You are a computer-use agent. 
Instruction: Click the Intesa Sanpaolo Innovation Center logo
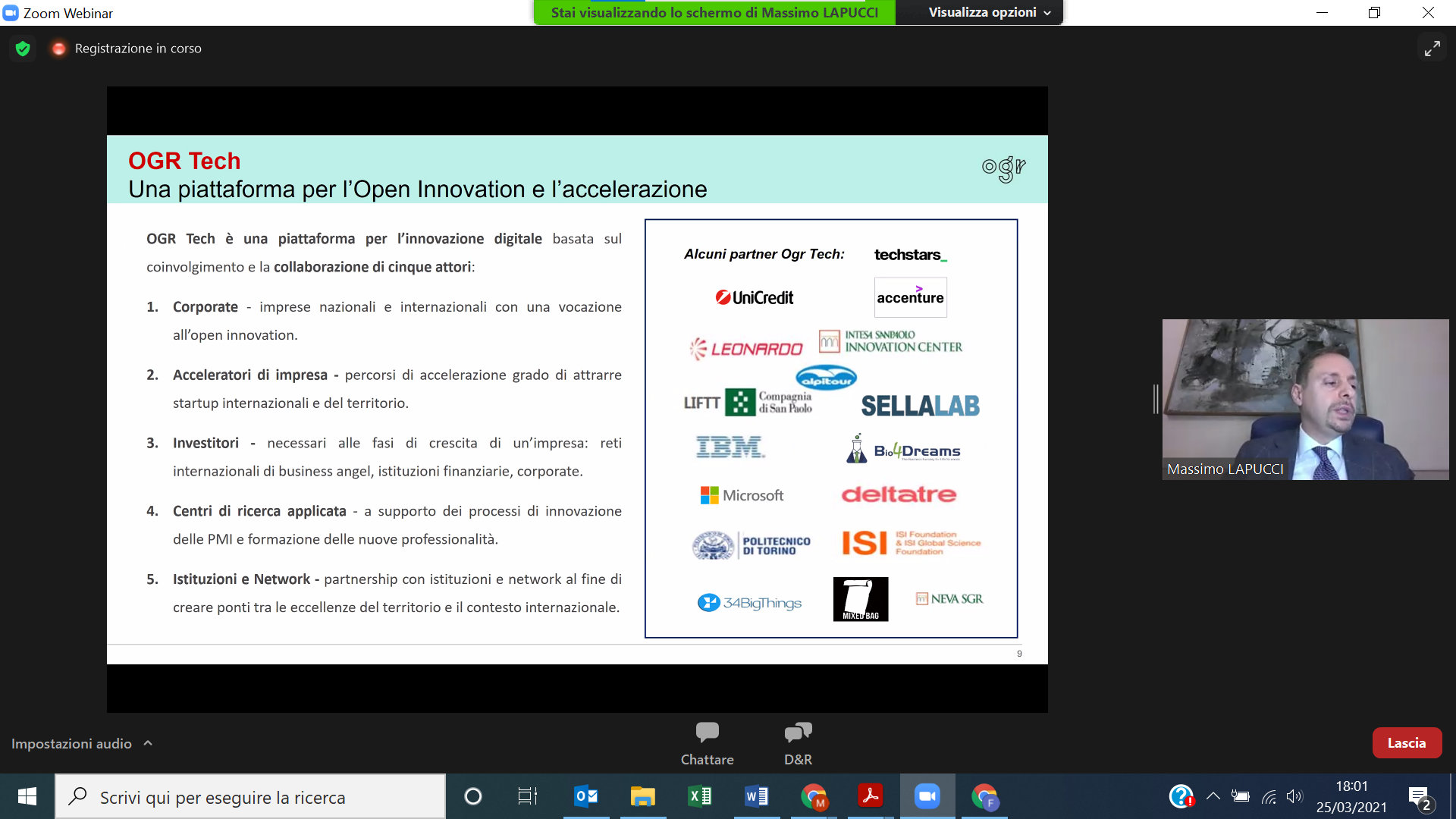point(890,341)
